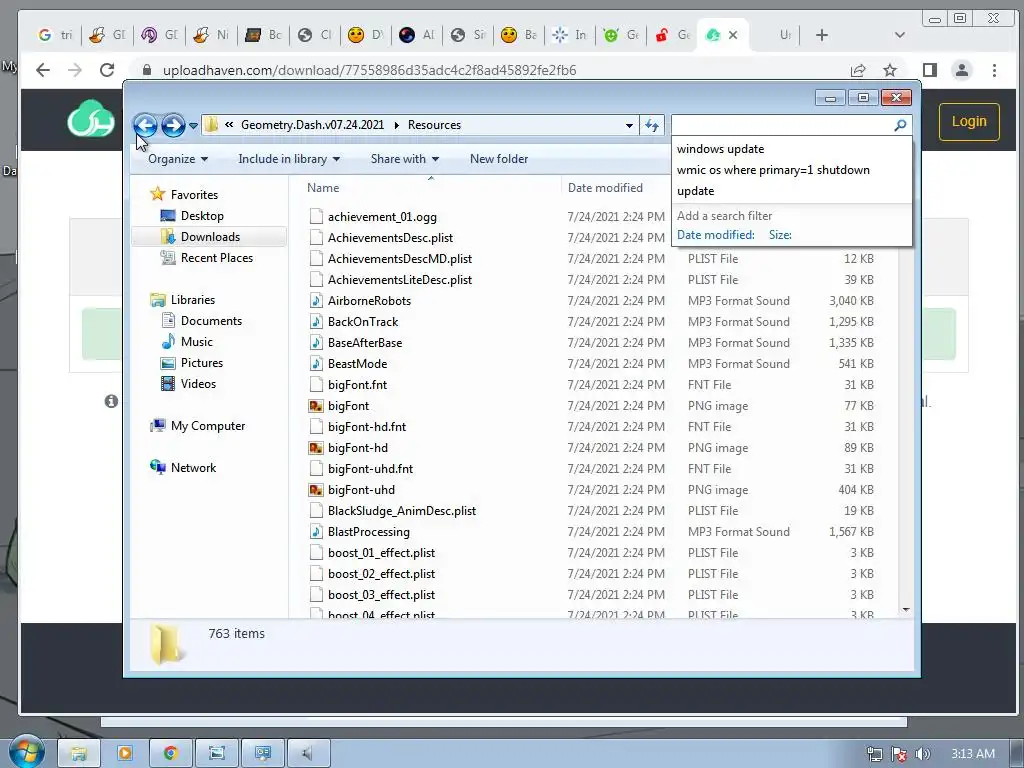Select the bigFont-hd PNG image icon
This screenshot has height=768, width=1024.
pyautogui.click(x=316, y=447)
